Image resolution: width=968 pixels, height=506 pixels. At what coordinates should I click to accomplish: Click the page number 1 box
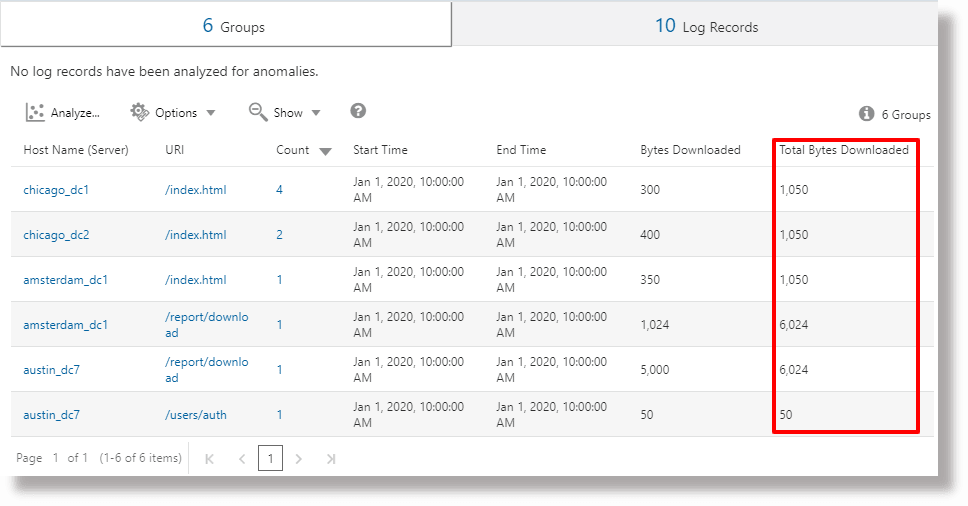point(270,459)
